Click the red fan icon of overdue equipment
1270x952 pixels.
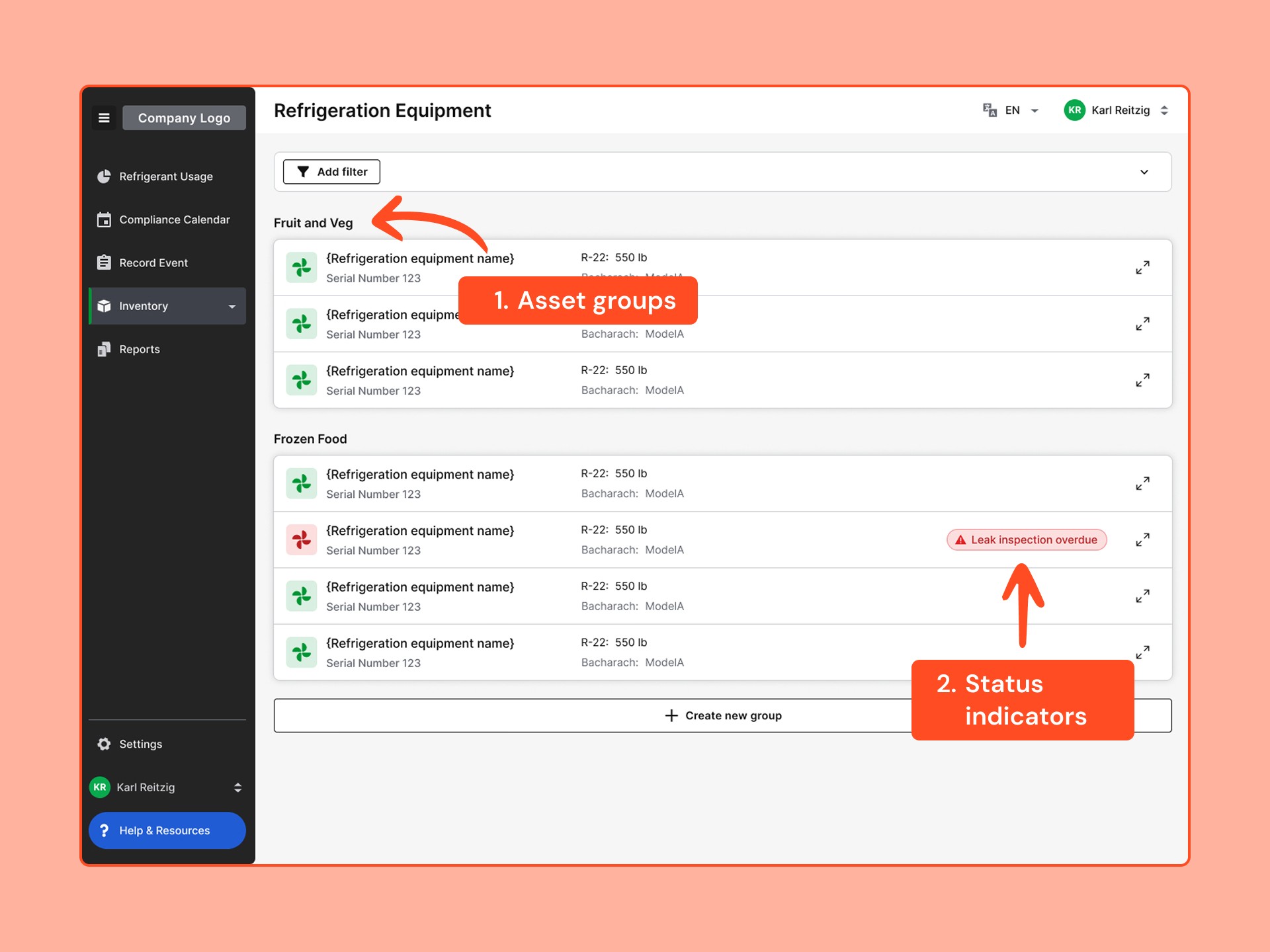[302, 540]
